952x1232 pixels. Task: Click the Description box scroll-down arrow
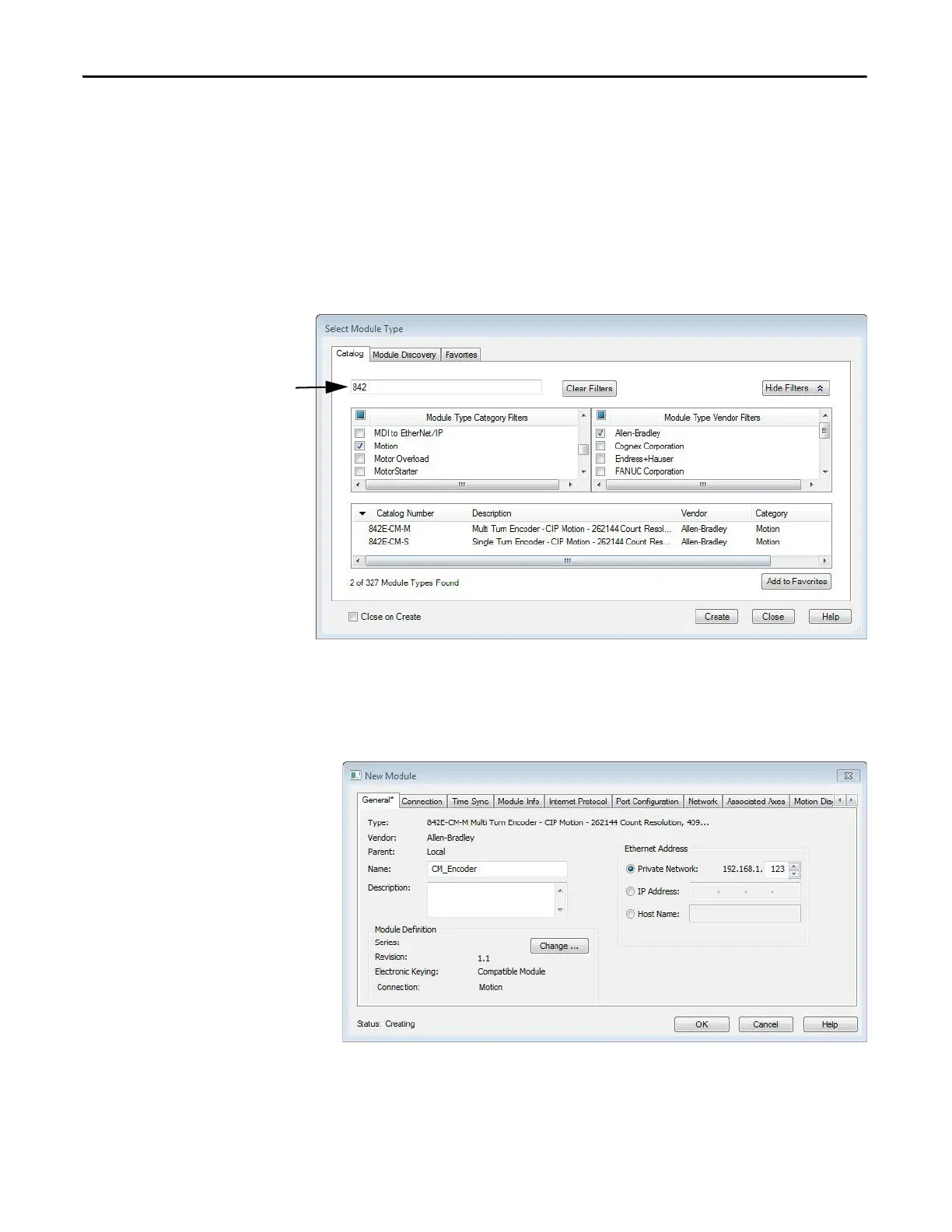click(x=560, y=910)
